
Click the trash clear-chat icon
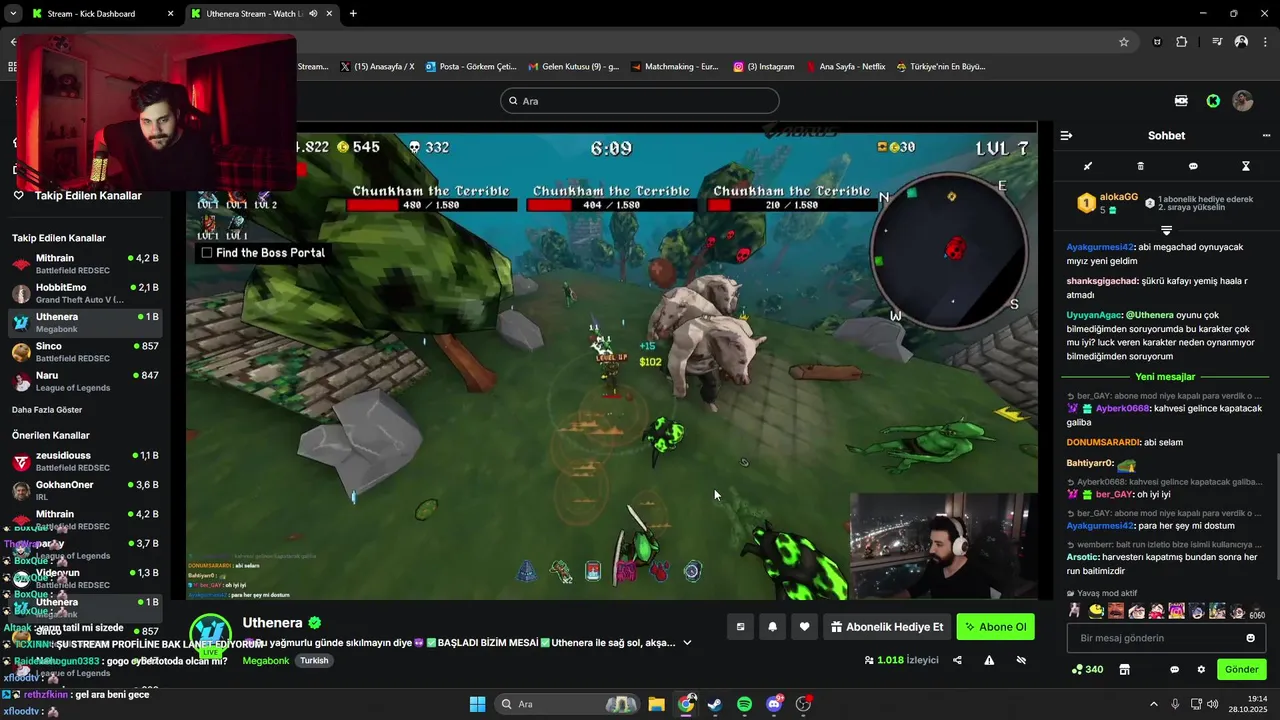tap(1141, 166)
